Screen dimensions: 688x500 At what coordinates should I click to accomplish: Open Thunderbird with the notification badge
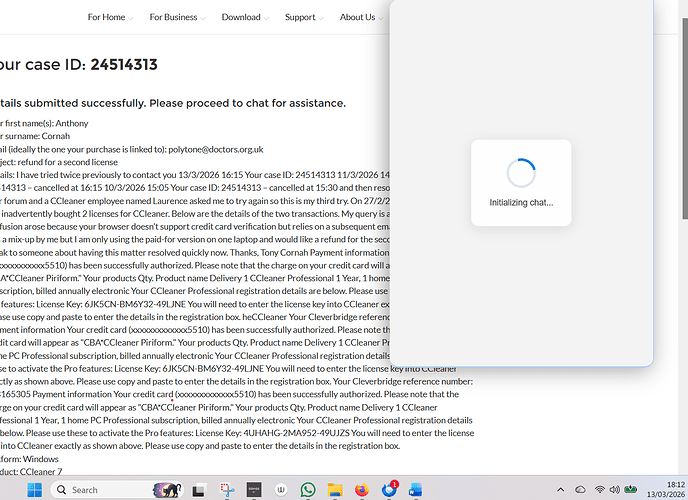pos(389,489)
